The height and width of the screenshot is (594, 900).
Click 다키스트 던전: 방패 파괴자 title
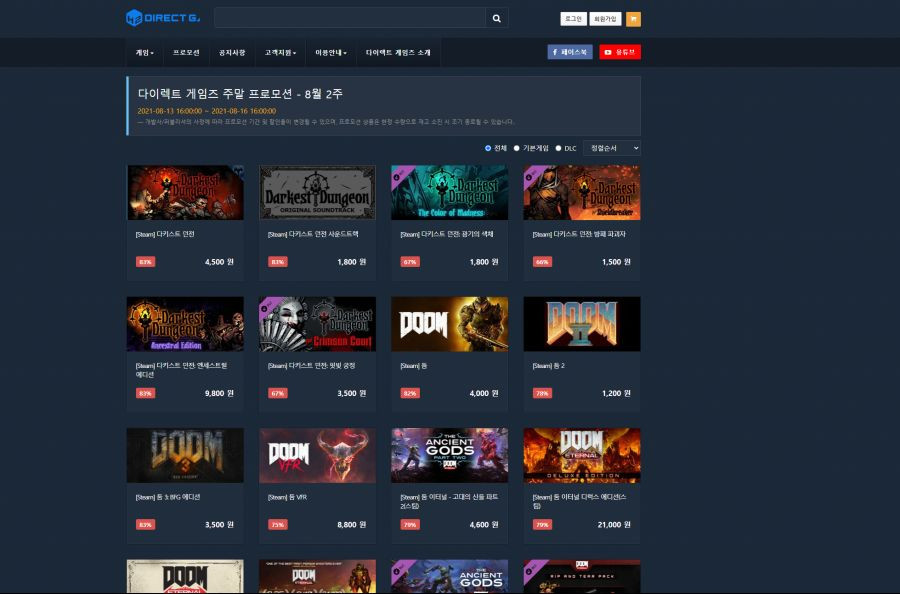tap(579, 234)
